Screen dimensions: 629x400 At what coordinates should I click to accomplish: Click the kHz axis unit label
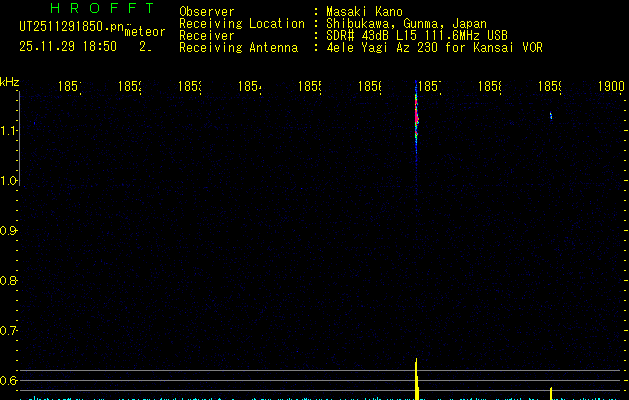10,81
